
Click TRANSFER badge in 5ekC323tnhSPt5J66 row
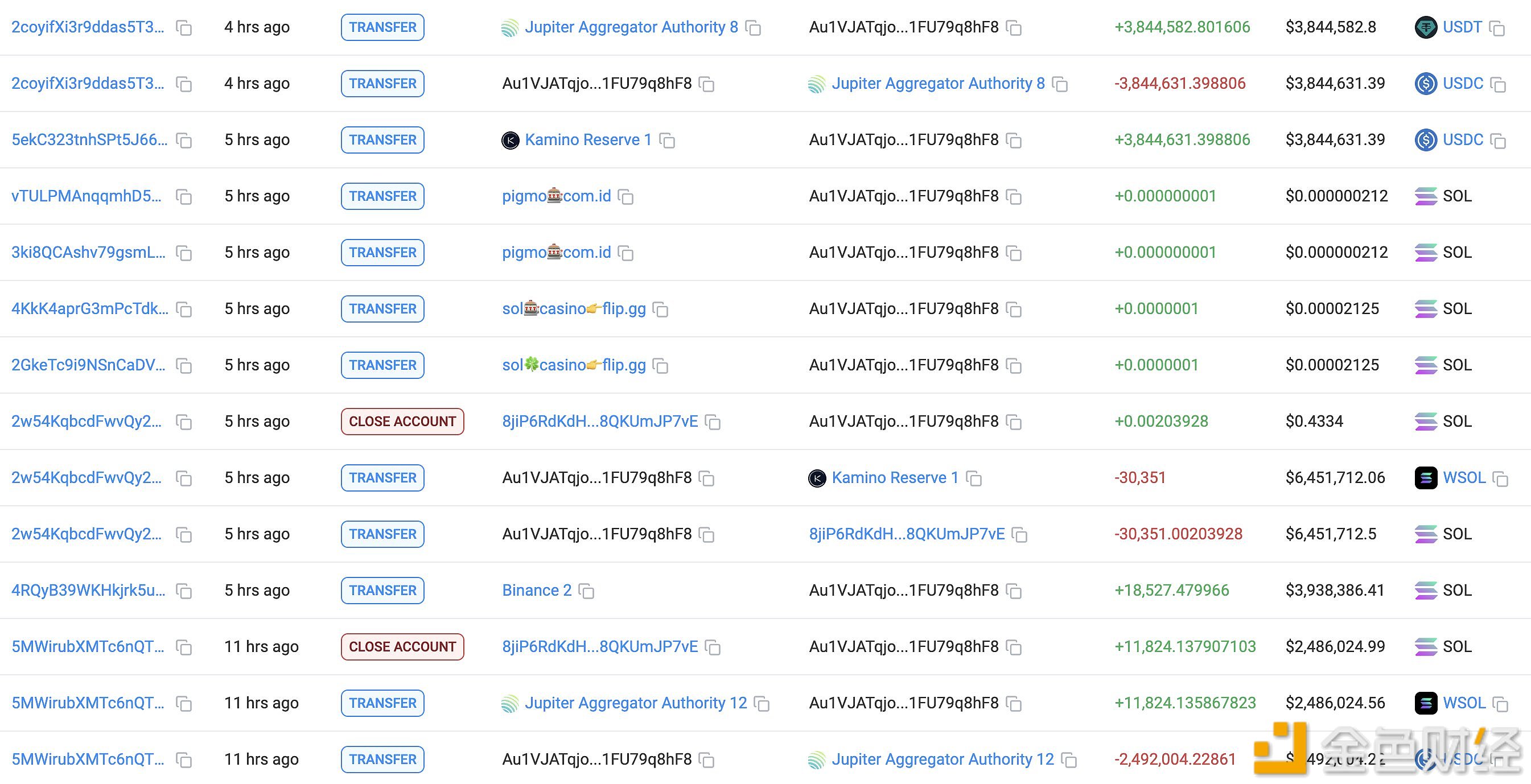pyautogui.click(x=382, y=139)
